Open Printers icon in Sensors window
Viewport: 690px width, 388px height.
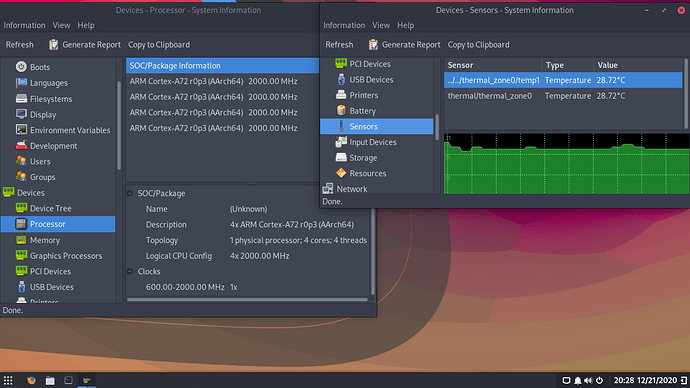(x=341, y=95)
